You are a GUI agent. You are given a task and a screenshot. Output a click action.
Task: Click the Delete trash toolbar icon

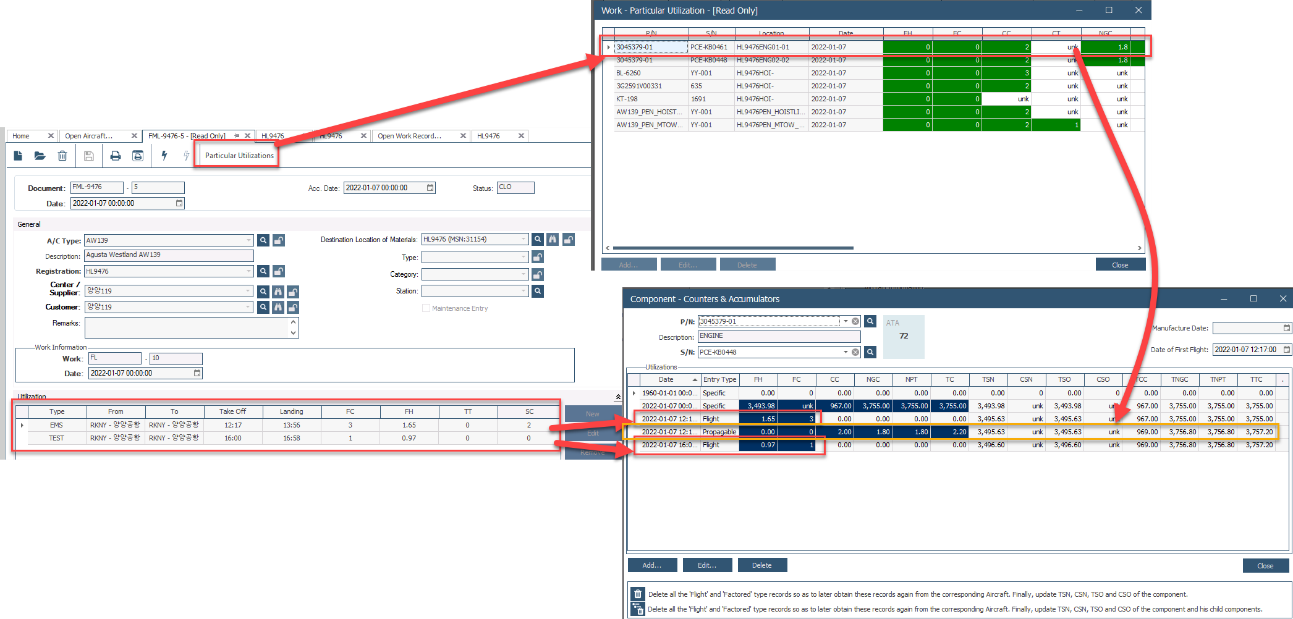[62, 156]
